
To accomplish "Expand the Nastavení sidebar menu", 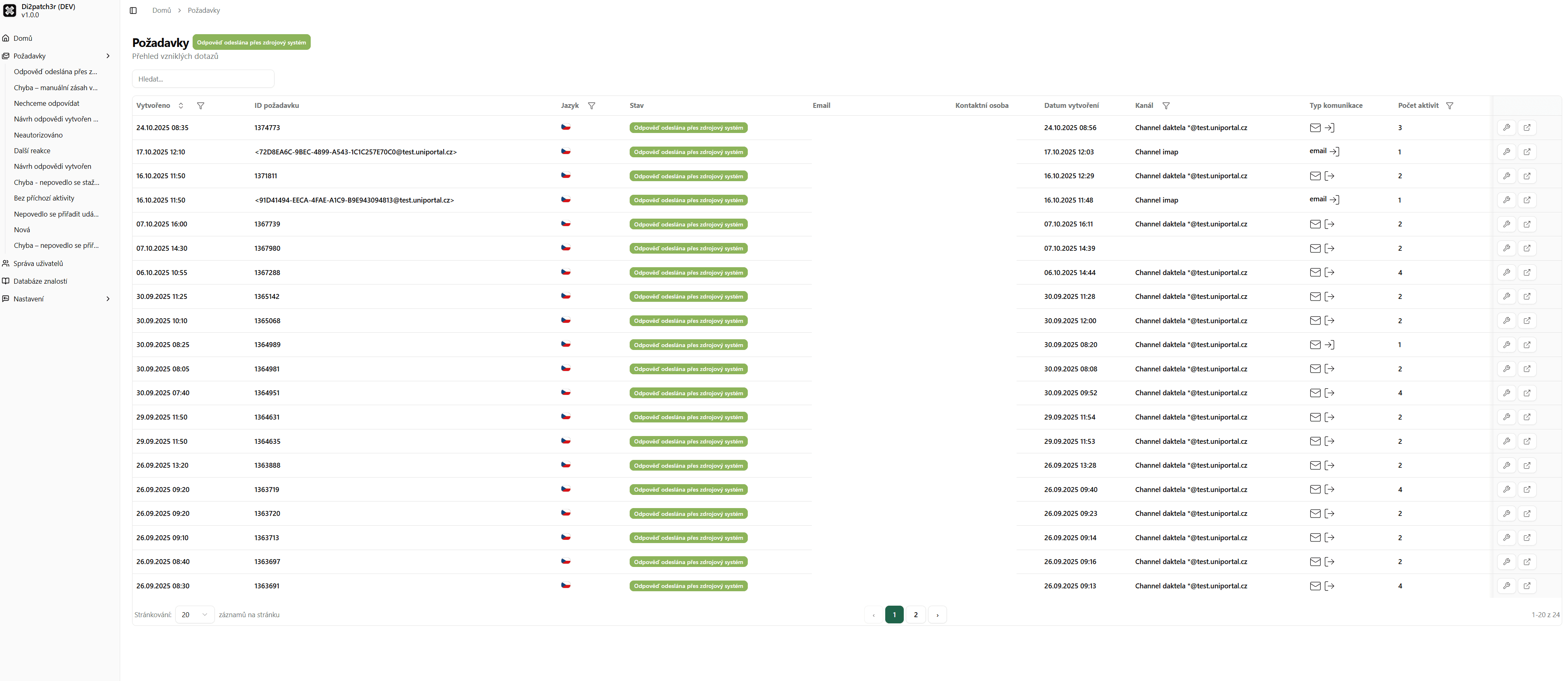I will coord(108,299).
